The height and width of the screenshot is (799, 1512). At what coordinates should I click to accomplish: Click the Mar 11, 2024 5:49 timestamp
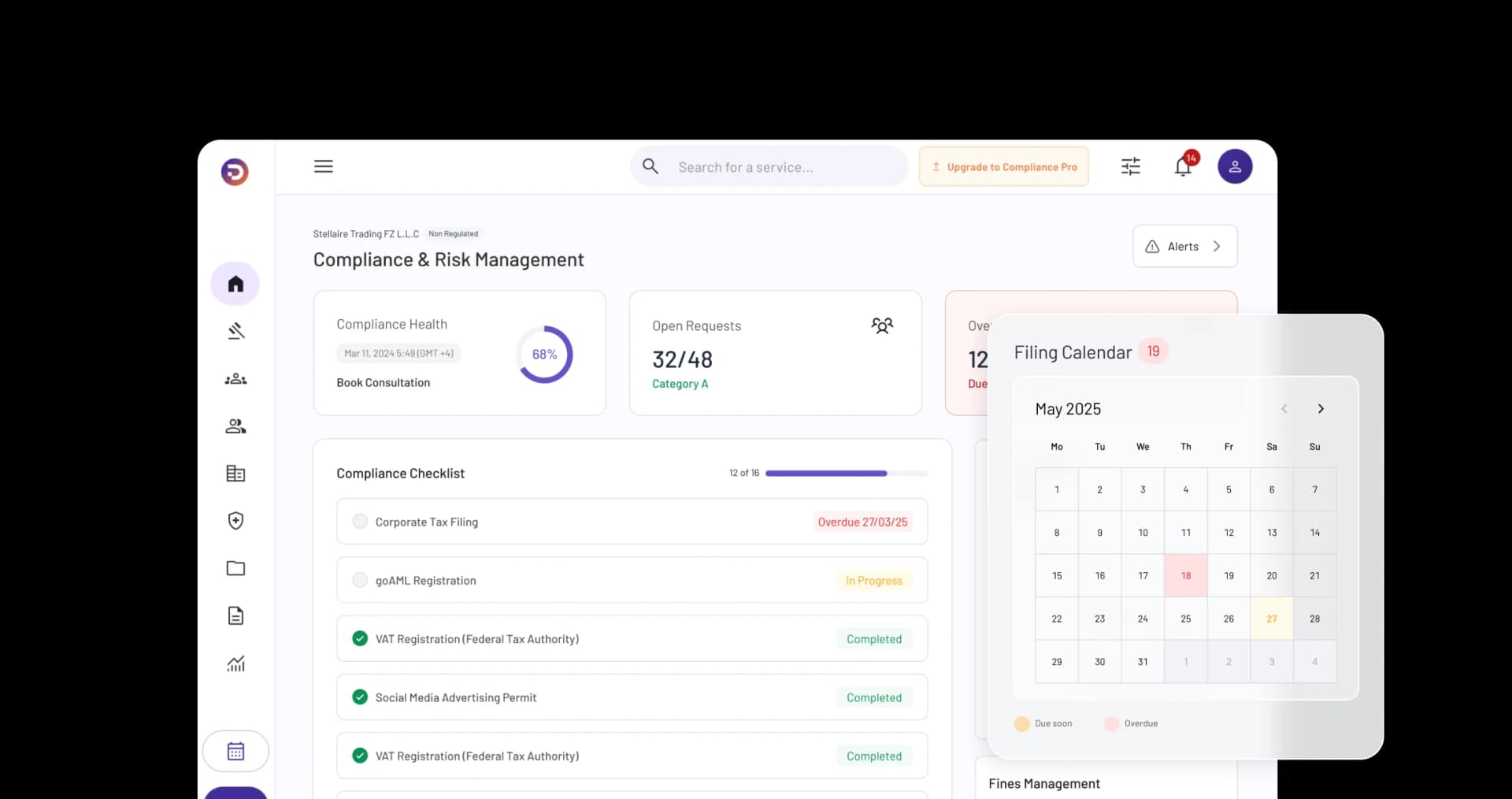coord(398,354)
